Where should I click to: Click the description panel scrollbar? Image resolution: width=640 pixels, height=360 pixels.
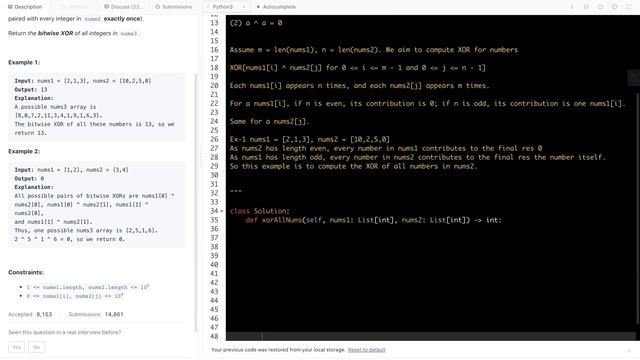click(x=196, y=202)
